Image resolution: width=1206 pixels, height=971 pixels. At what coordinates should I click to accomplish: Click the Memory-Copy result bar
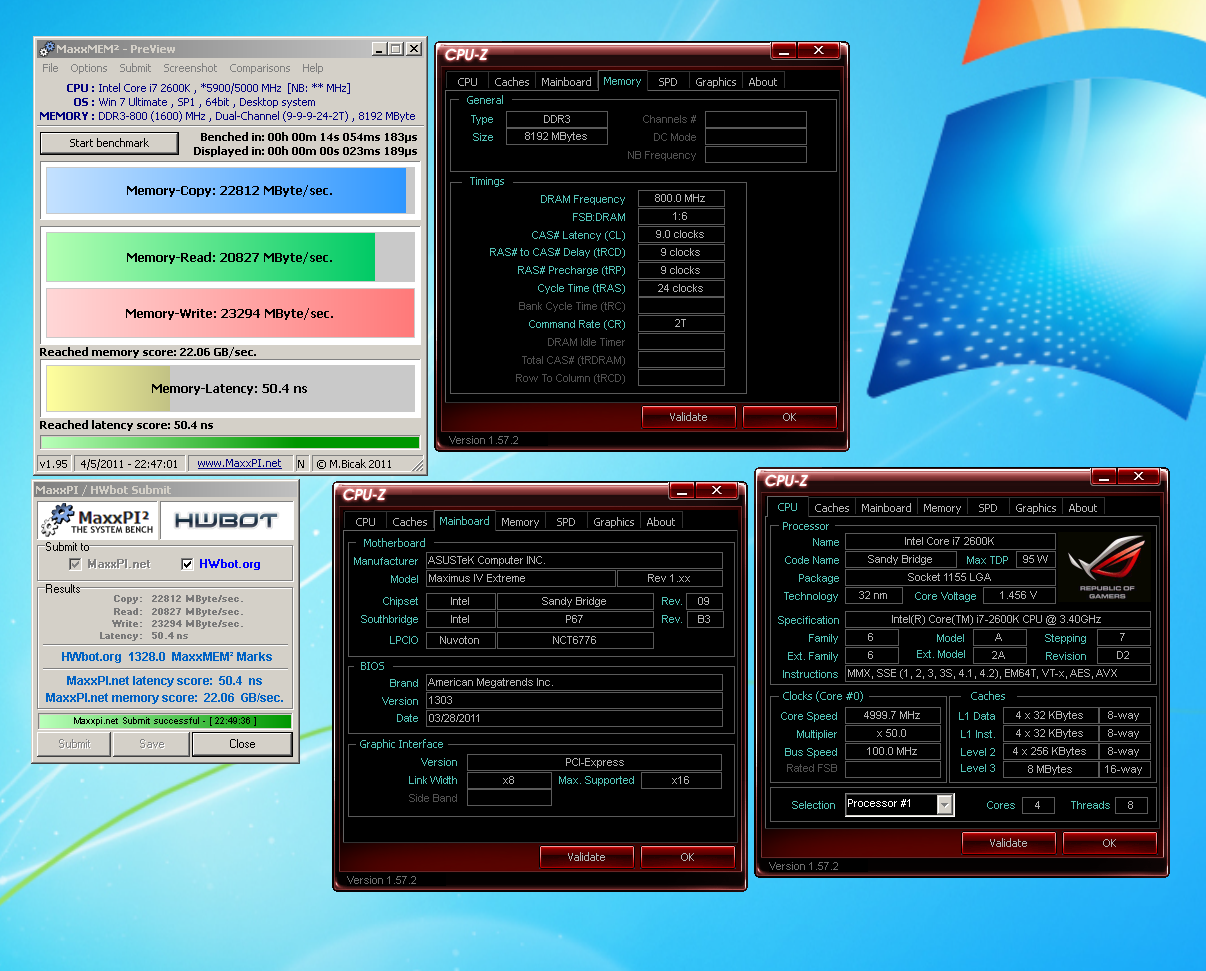(x=230, y=190)
